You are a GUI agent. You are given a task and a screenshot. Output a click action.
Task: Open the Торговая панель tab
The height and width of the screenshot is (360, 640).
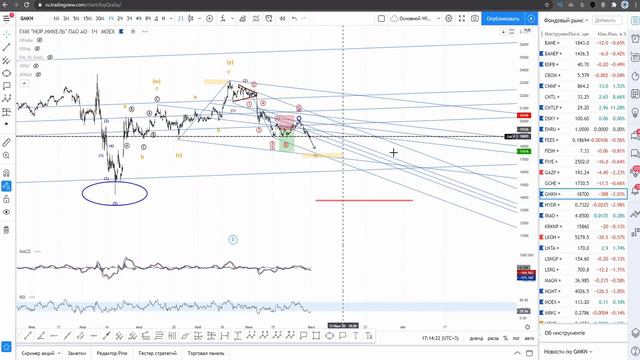pos(206,353)
